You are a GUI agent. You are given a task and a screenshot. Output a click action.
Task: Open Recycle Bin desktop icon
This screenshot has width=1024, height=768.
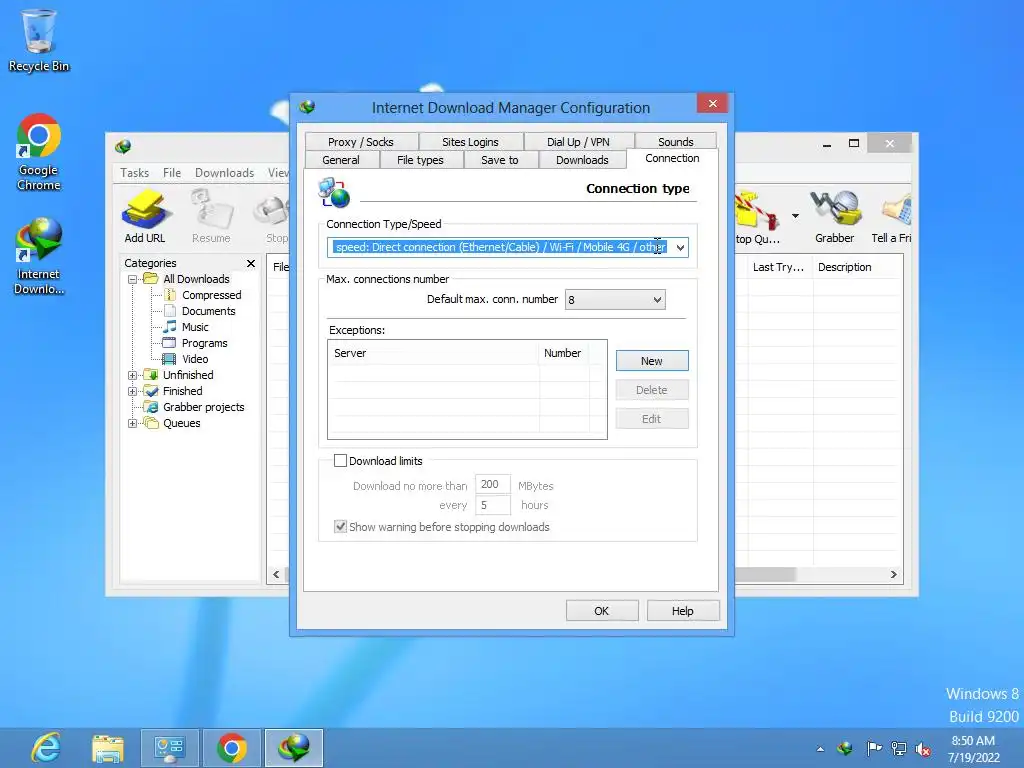[x=39, y=40]
